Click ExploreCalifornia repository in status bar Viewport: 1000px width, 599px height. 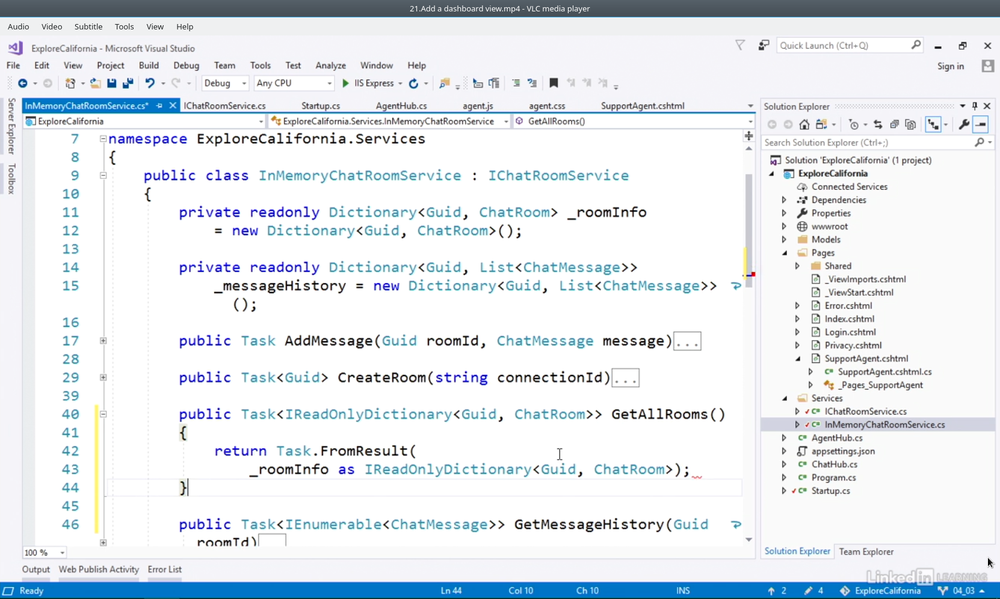pyautogui.click(x=880, y=591)
